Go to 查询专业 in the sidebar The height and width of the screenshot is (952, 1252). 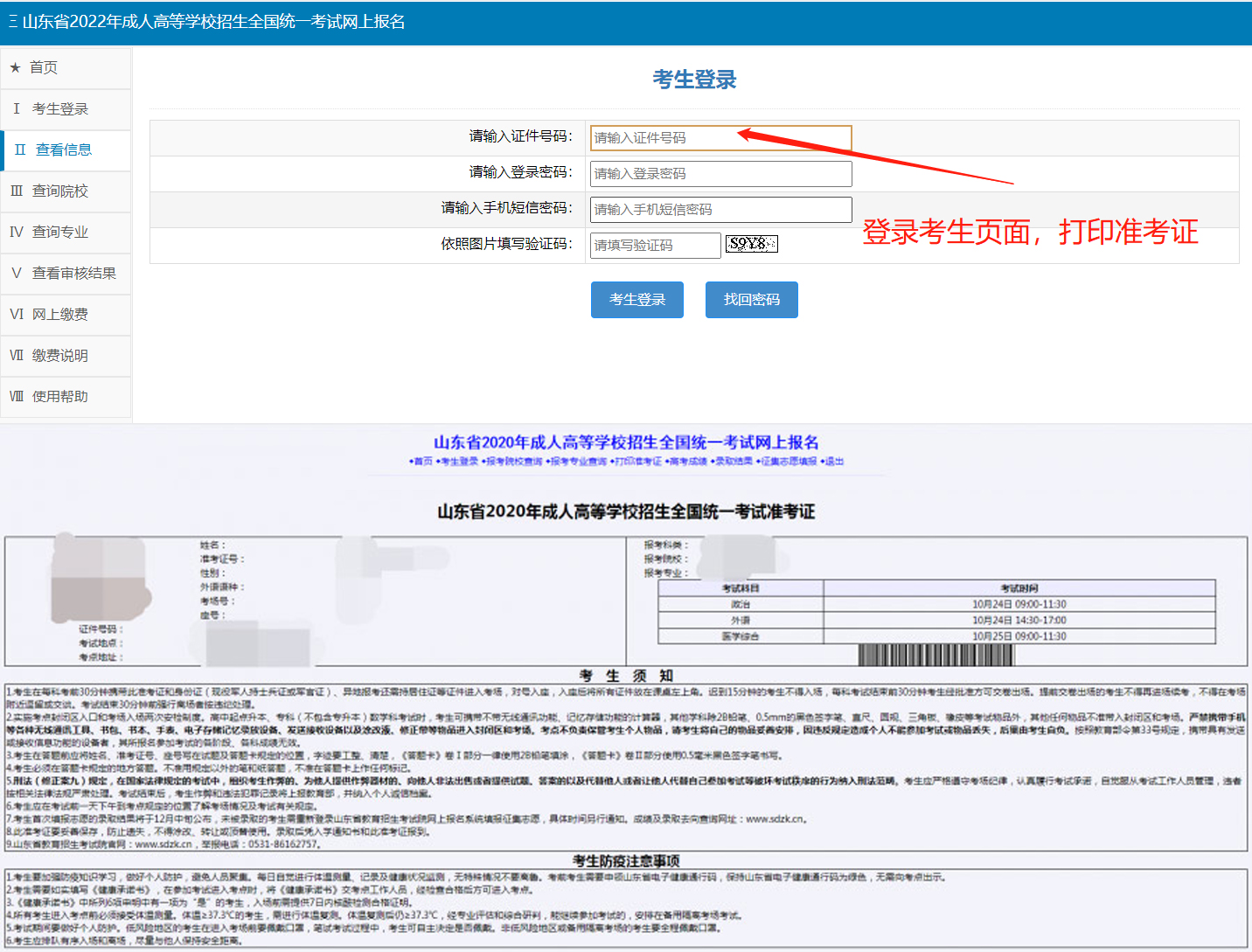click(x=59, y=232)
